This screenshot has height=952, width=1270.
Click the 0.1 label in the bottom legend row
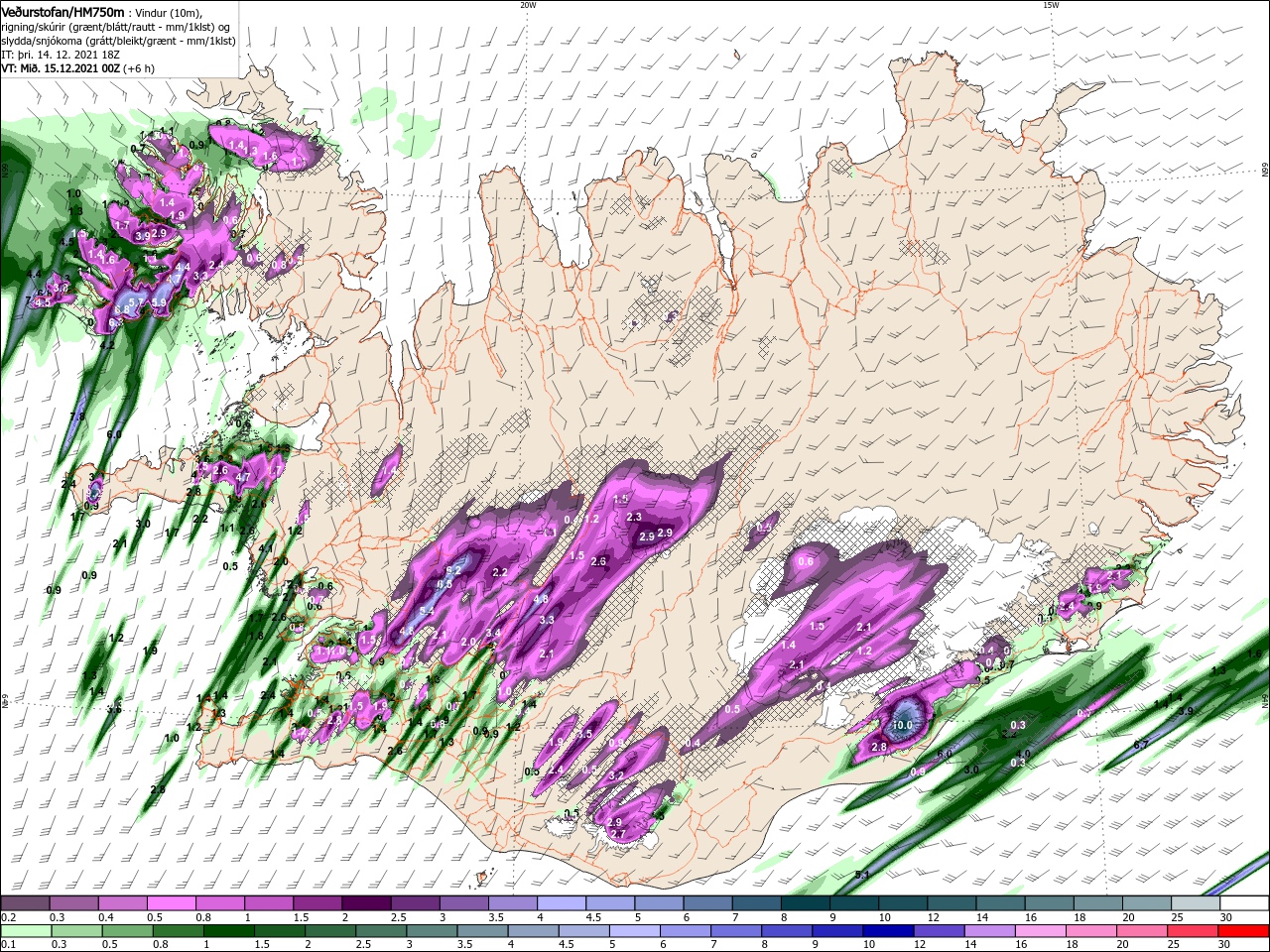(x=9, y=944)
